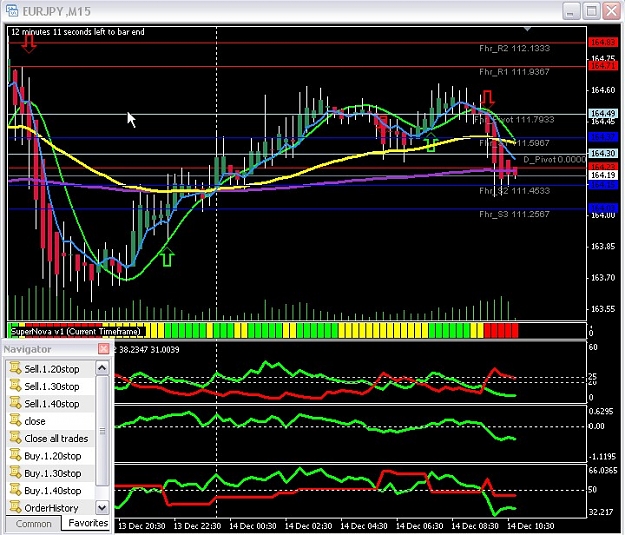Click the Fhr_R2 112.1333 label

click(514, 48)
